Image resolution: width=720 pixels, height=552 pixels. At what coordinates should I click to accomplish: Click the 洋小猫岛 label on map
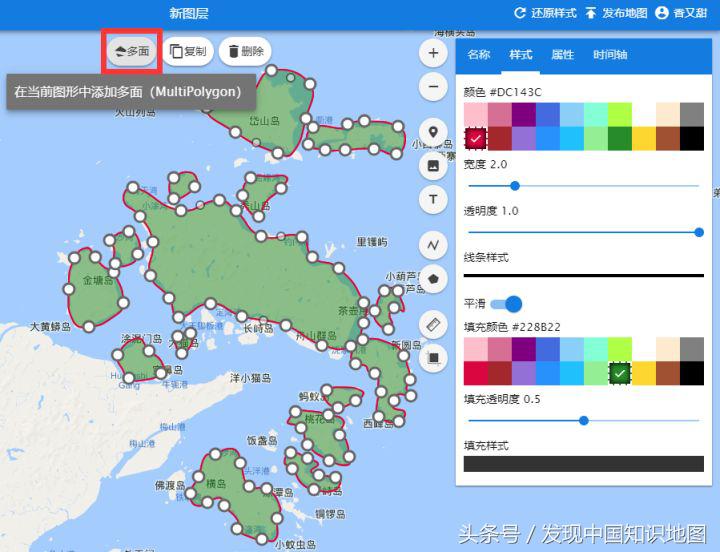(x=251, y=378)
